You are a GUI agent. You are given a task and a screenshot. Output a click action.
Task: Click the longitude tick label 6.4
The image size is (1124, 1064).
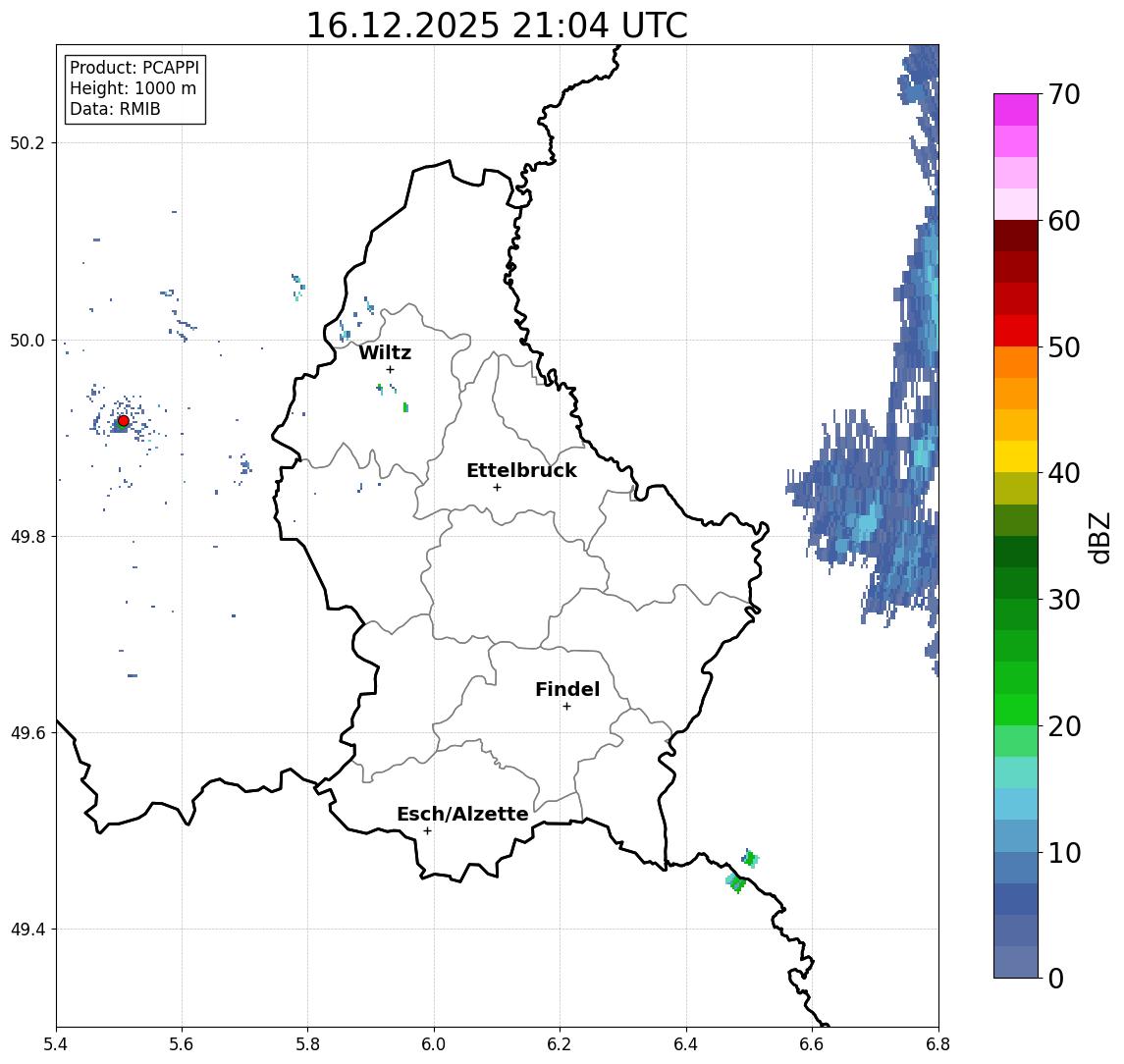(686, 1044)
